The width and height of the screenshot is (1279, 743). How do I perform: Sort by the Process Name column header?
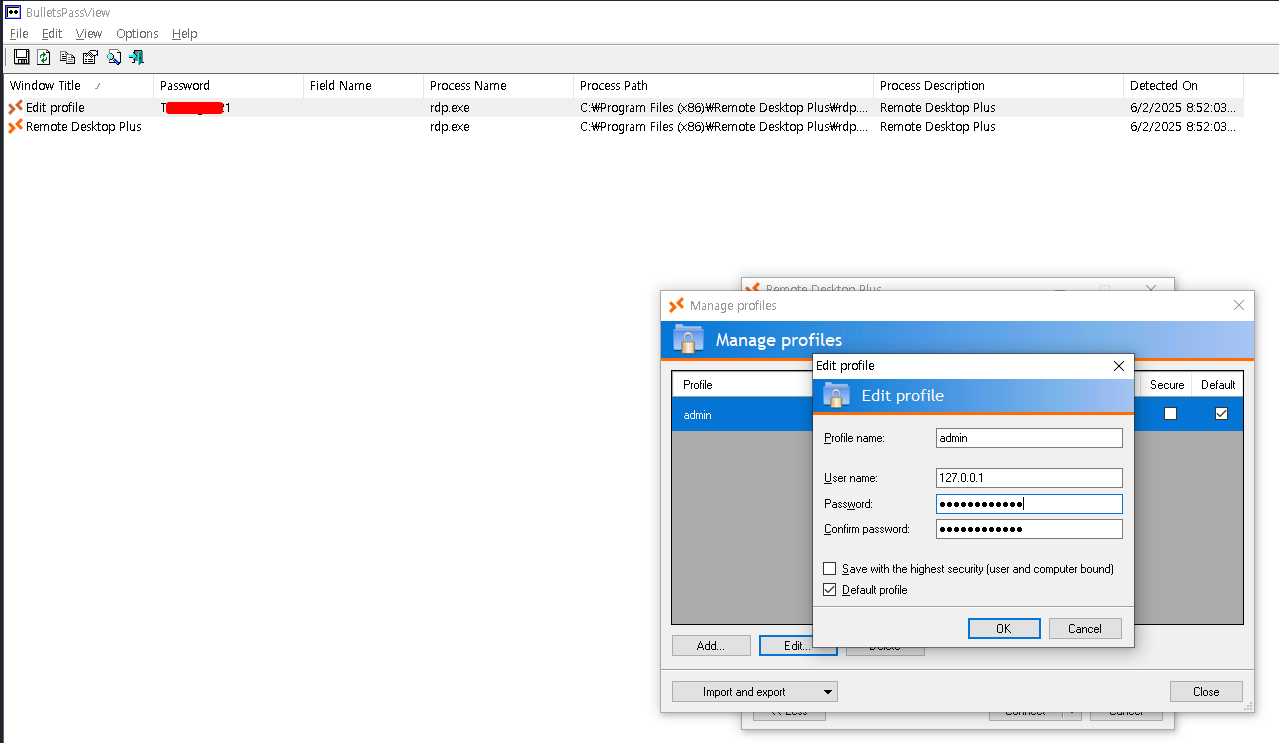click(x=498, y=86)
